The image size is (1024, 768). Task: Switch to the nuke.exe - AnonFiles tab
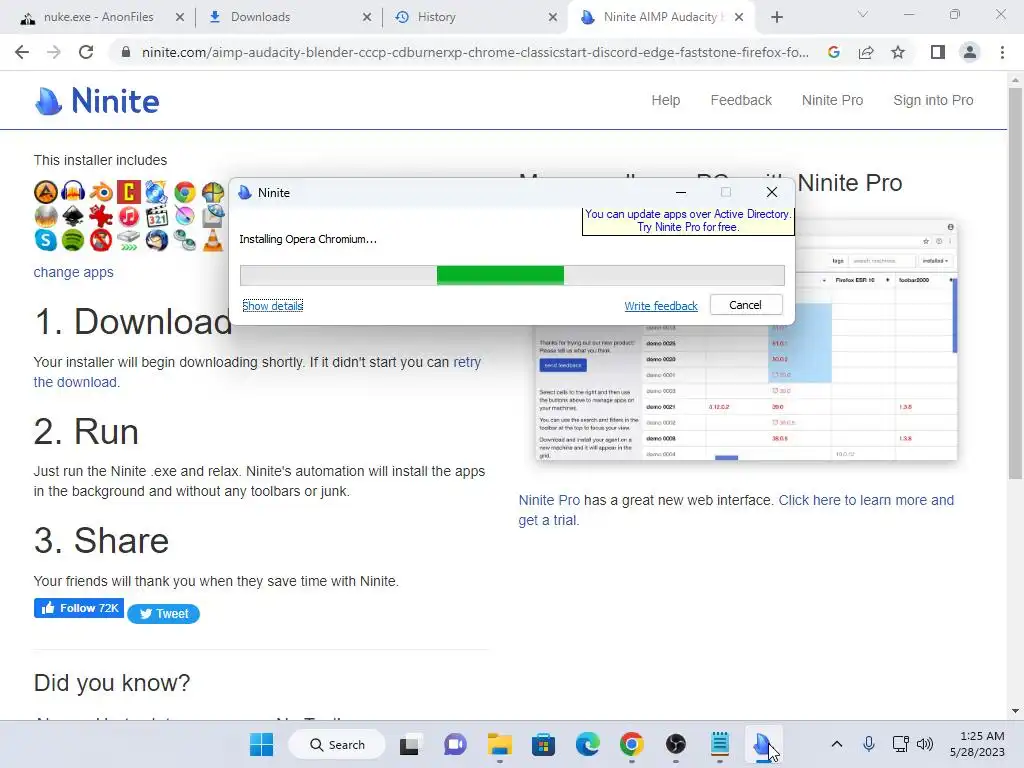tap(101, 17)
